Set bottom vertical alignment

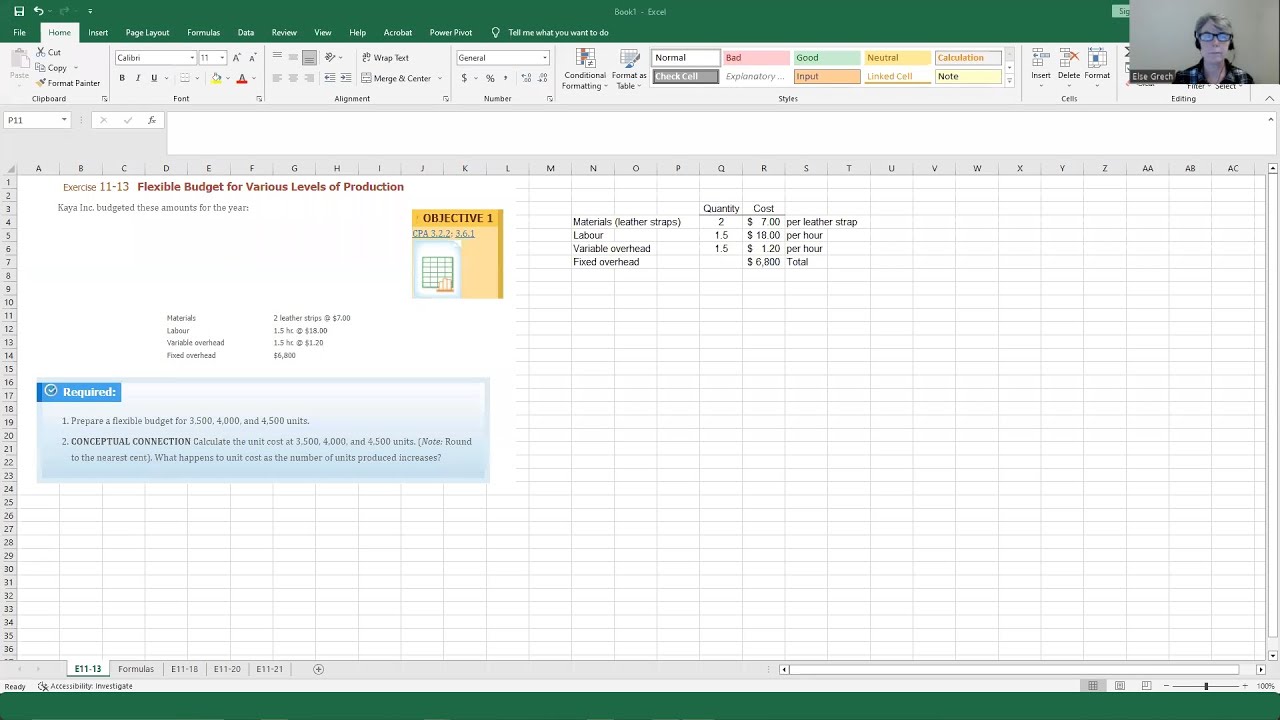(309, 58)
